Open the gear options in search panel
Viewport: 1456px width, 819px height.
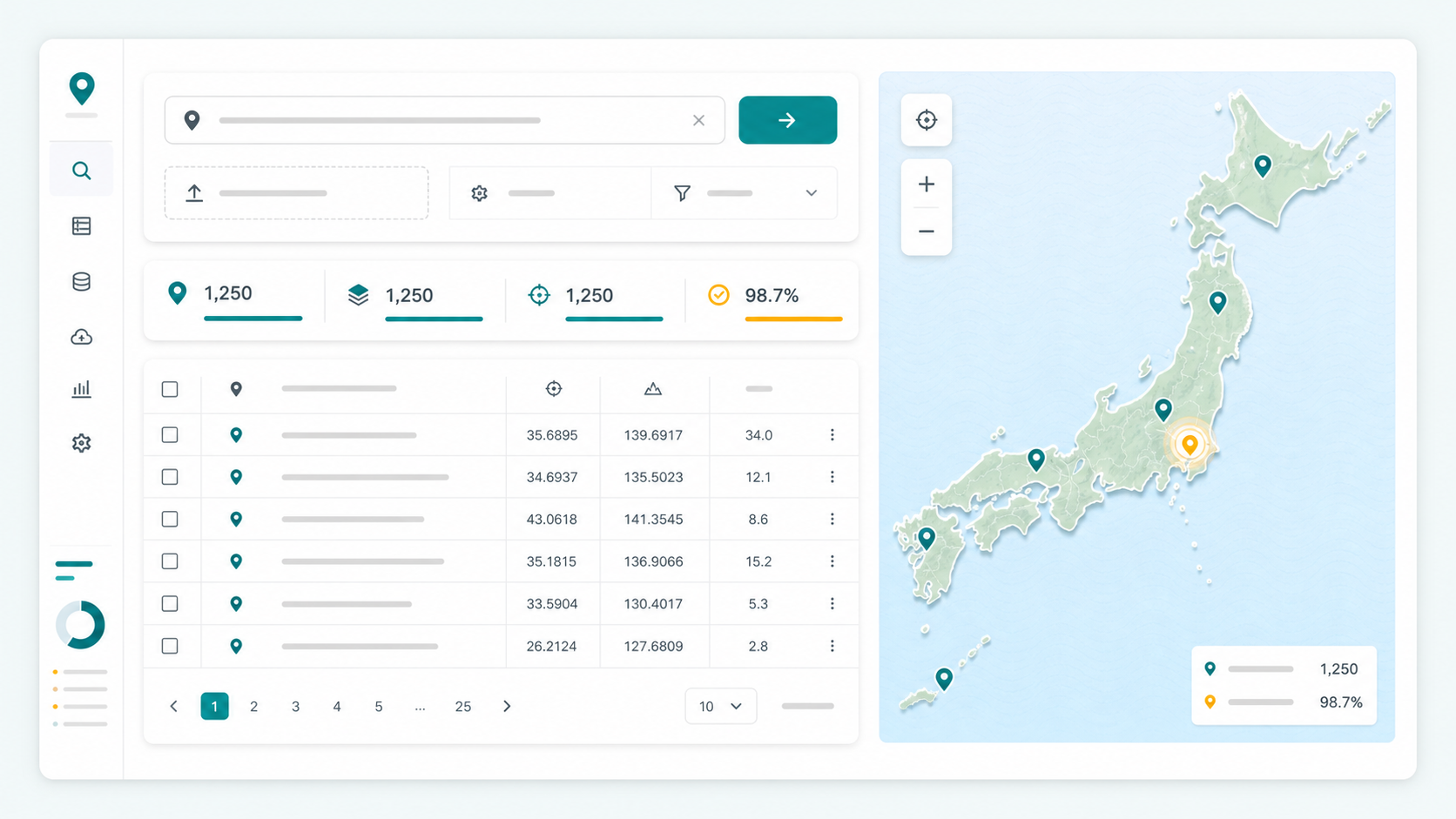(479, 193)
